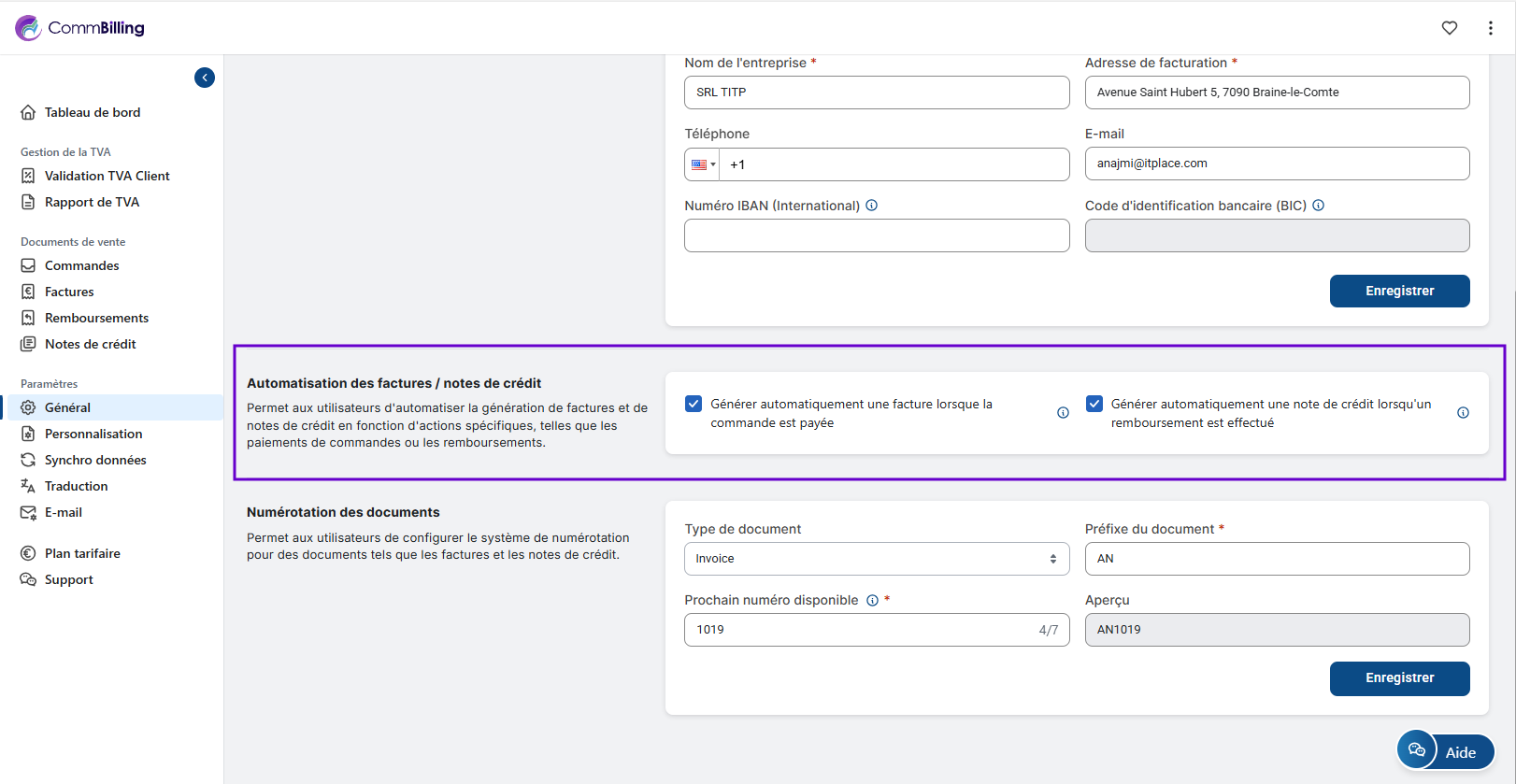The width and height of the screenshot is (1516, 784).
Task: Click info icon beside automatic credit note option
Action: pos(1463,413)
